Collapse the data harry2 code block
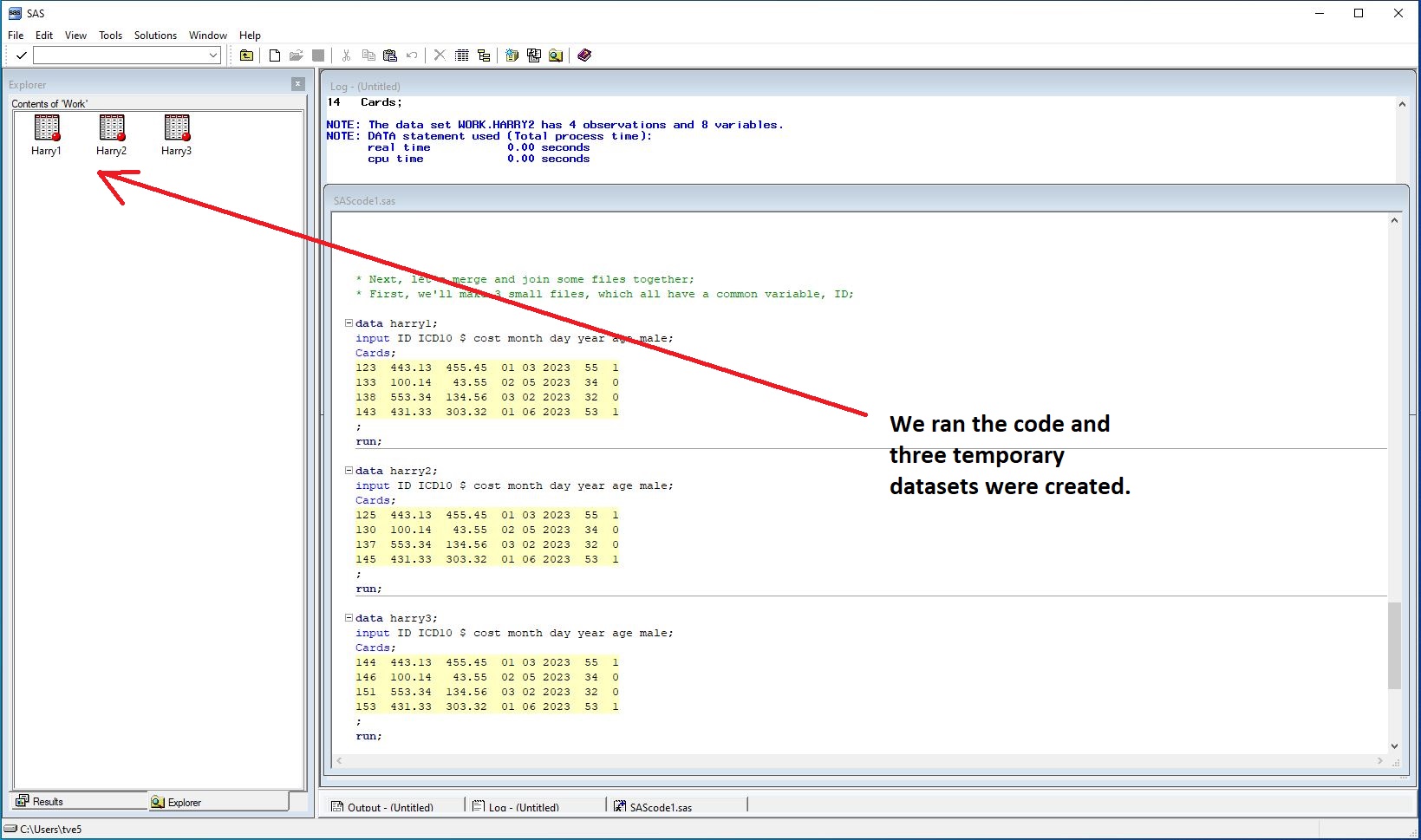The height and width of the screenshot is (840, 1421). pos(349,471)
